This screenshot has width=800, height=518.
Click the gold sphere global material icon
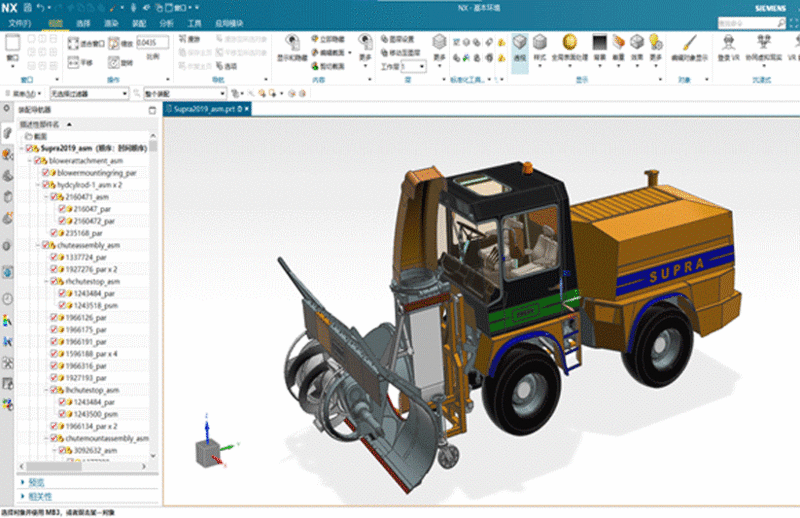coord(570,42)
